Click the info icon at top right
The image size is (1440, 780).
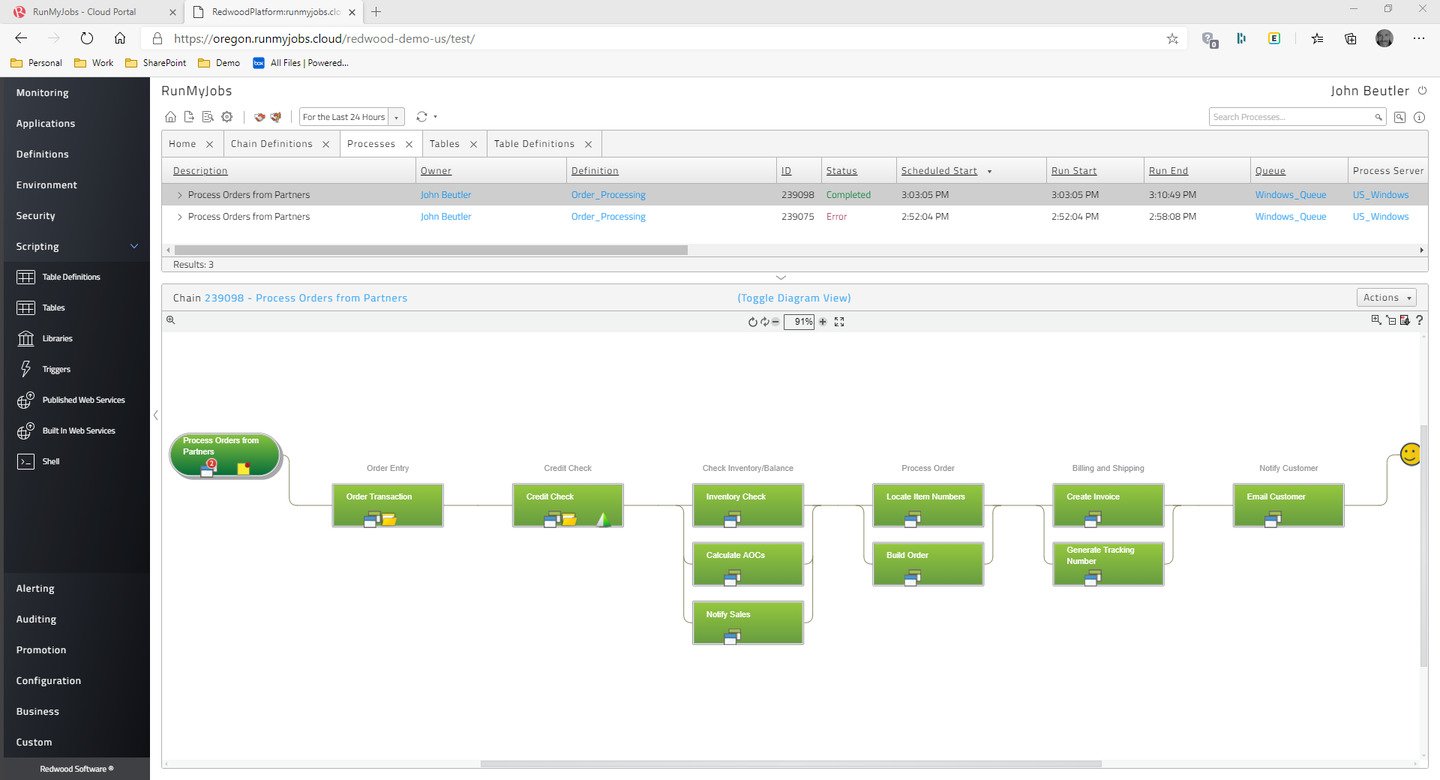[1419, 117]
